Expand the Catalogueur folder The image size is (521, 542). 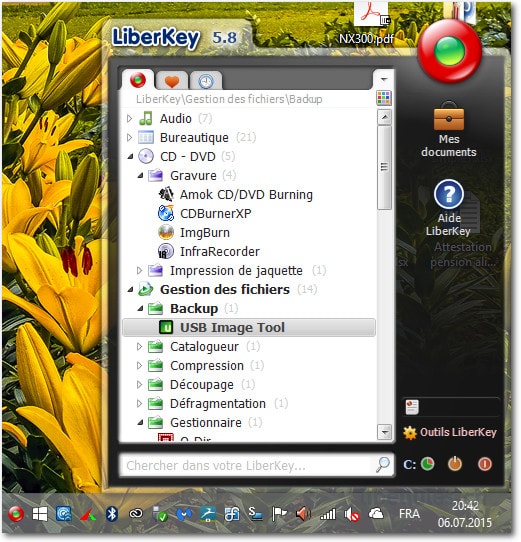pyautogui.click(x=140, y=346)
